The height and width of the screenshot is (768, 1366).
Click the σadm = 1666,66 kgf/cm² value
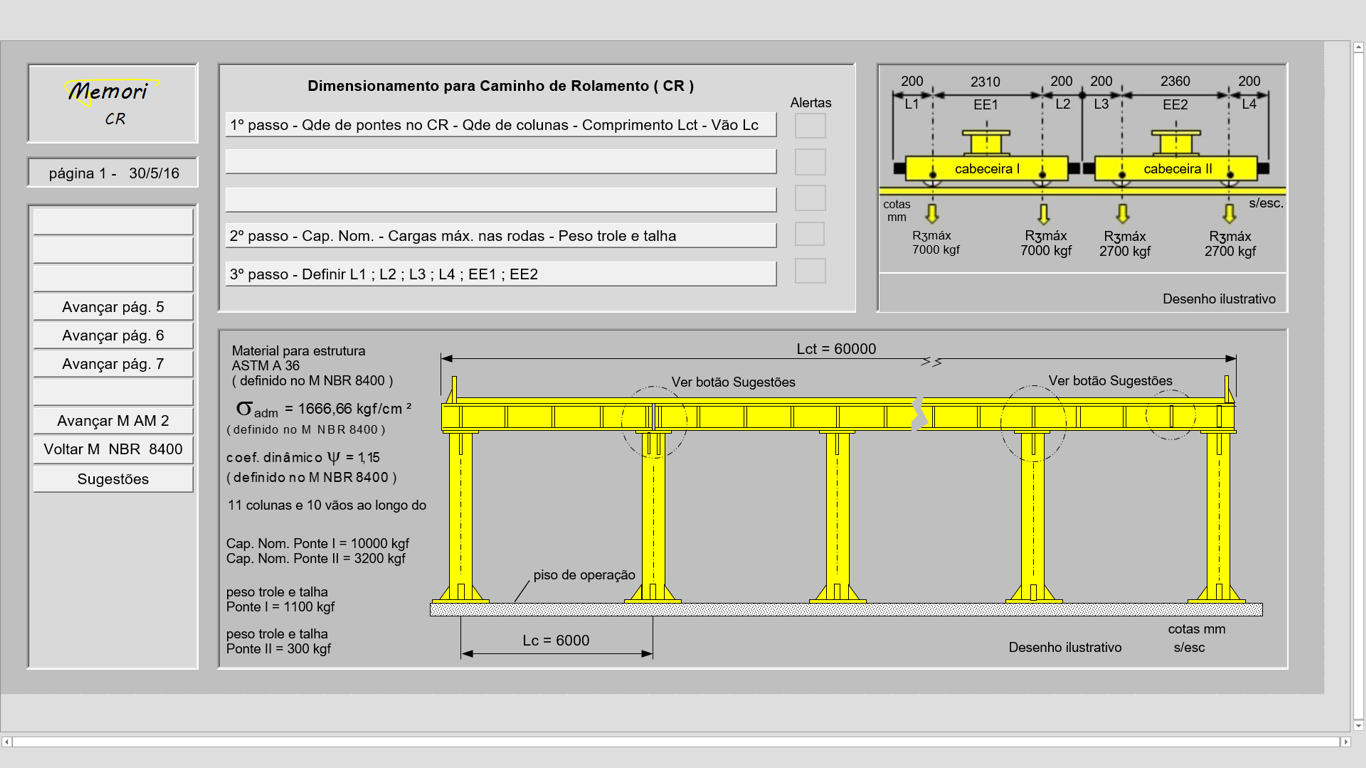(x=324, y=409)
